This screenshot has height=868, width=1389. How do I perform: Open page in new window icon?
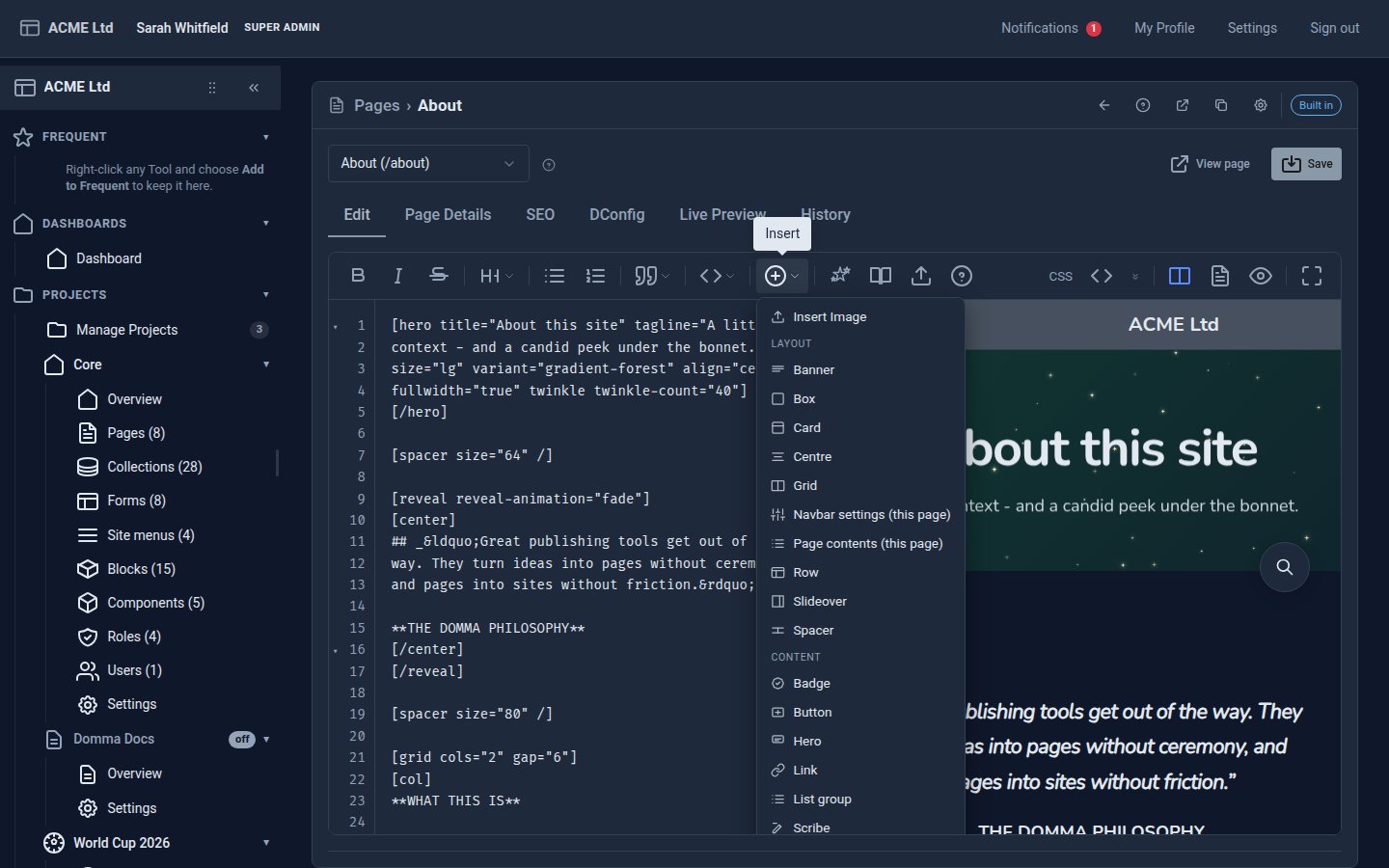1183,105
